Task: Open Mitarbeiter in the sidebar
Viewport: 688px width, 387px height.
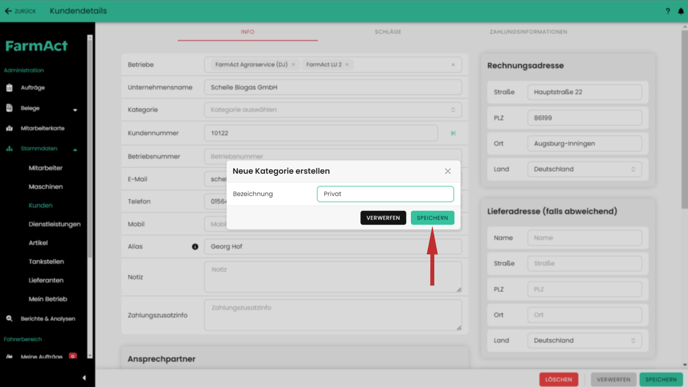Action: tap(46, 168)
